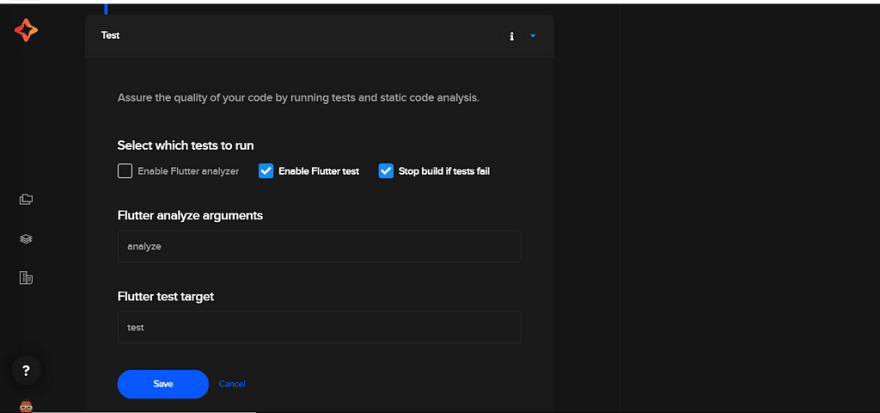Focus the Flutter analyze arguments field
Screen dimensions: 880x413
point(319,246)
